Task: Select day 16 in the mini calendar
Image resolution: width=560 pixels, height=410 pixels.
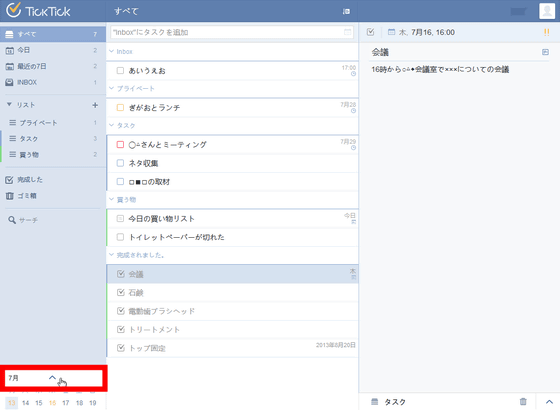Action: 52,403
